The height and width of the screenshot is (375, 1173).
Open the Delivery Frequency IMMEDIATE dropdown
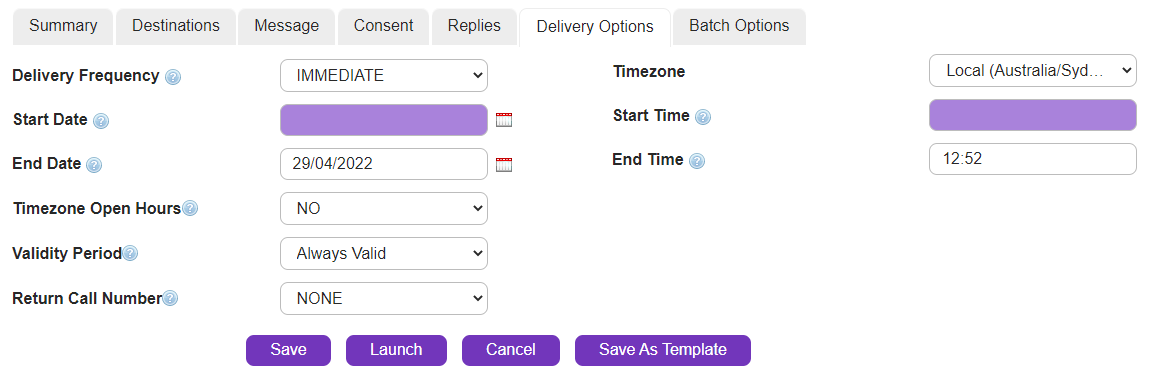point(384,76)
